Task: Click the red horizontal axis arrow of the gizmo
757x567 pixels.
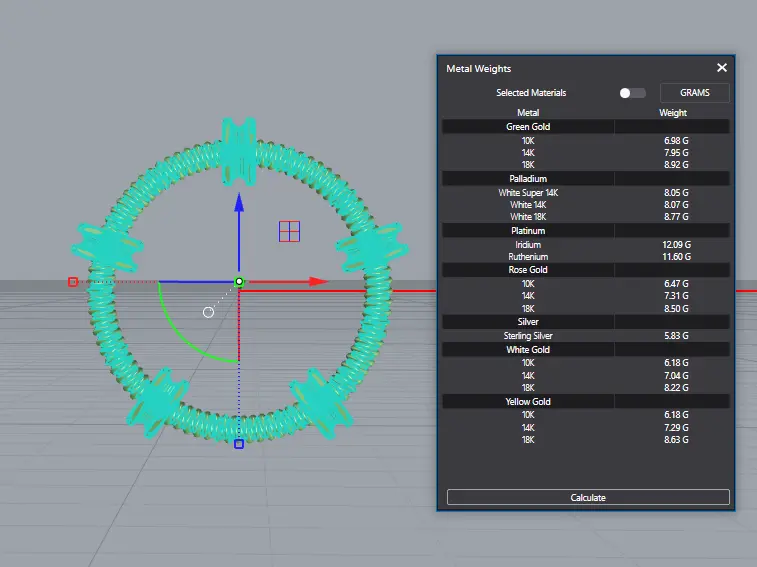Action: pyautogui.click(x=318, y=282)
